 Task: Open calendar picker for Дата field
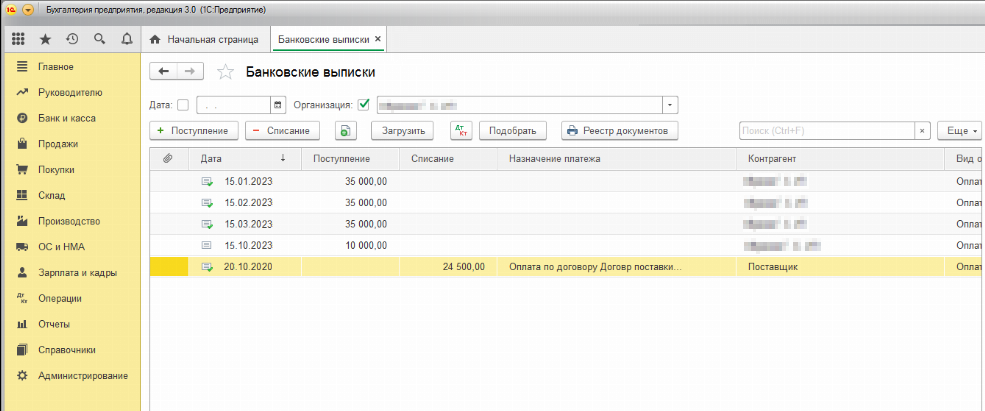(x=278, y=105)
